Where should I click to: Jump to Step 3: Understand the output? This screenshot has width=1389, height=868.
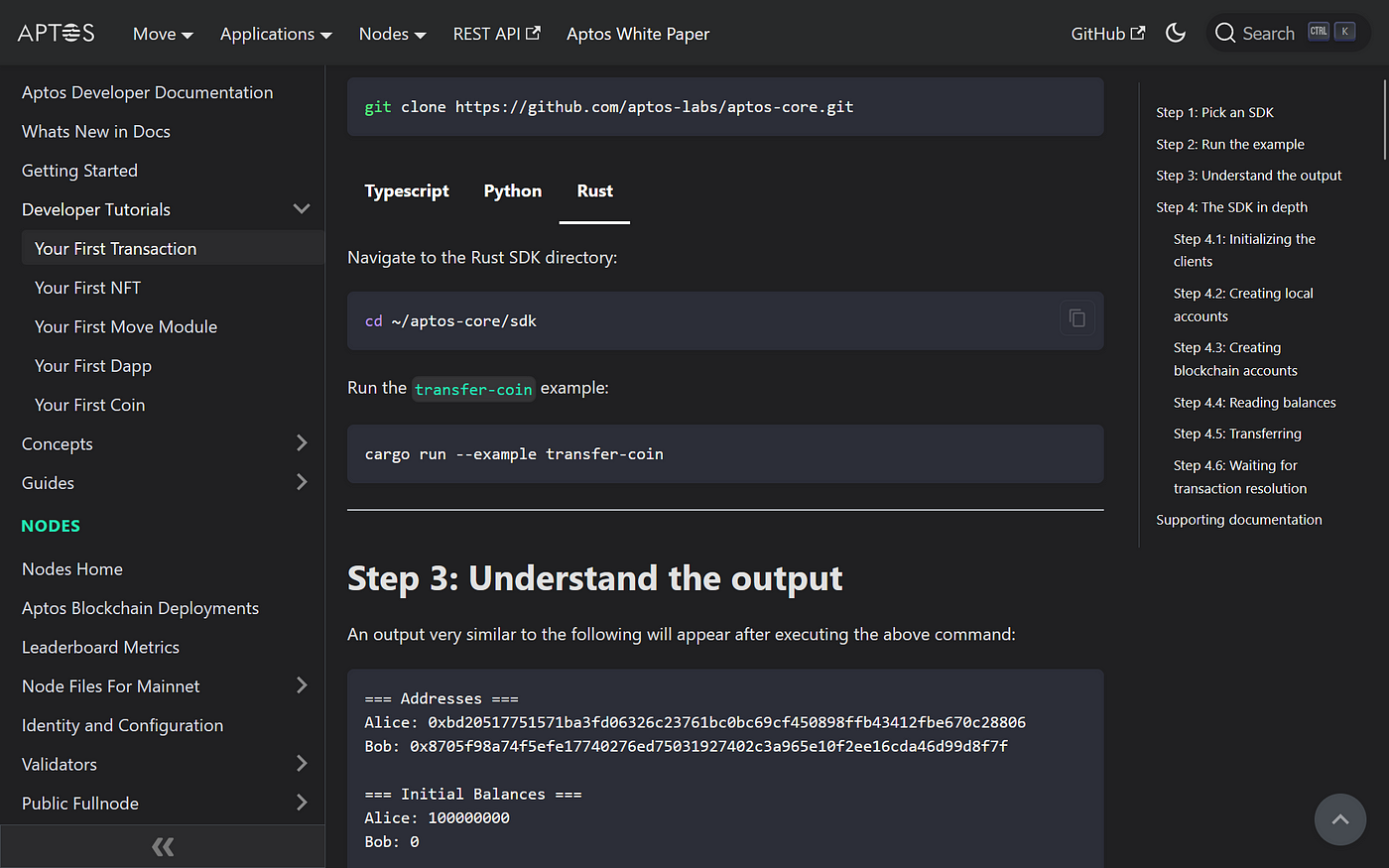click(x=1248, y=176)
